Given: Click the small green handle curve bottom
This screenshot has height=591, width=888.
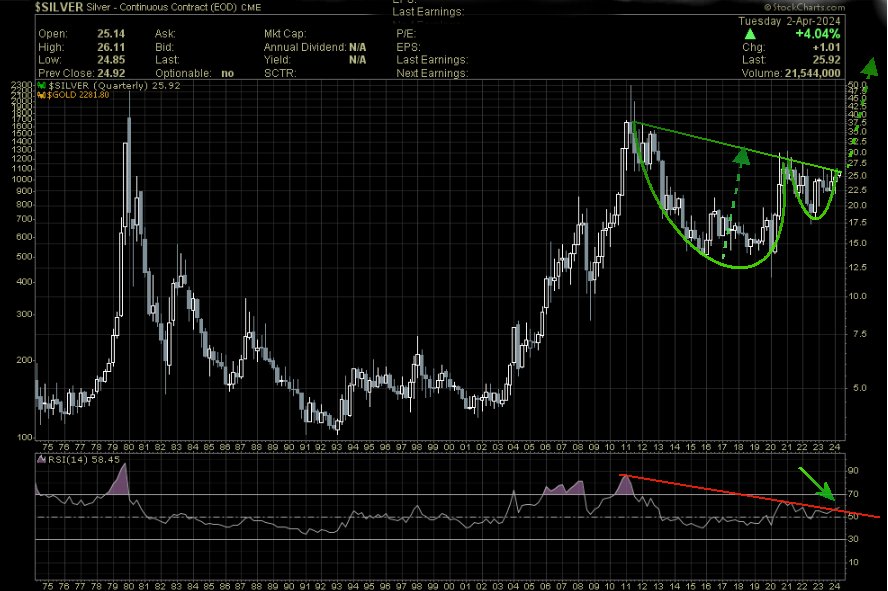Looking at the screenshot, I should (x=815, y=217).
